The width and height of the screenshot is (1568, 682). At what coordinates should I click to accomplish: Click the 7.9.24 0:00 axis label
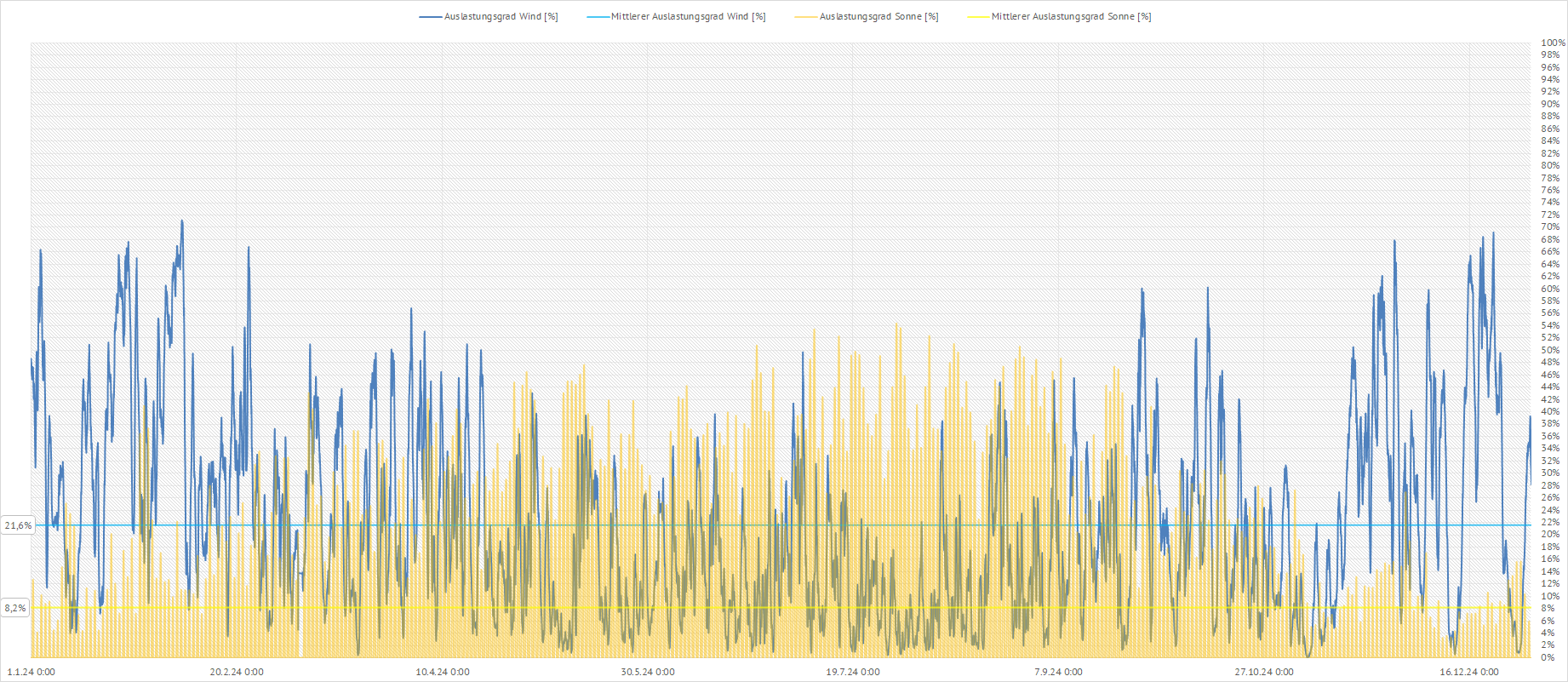pos(1058,672)
